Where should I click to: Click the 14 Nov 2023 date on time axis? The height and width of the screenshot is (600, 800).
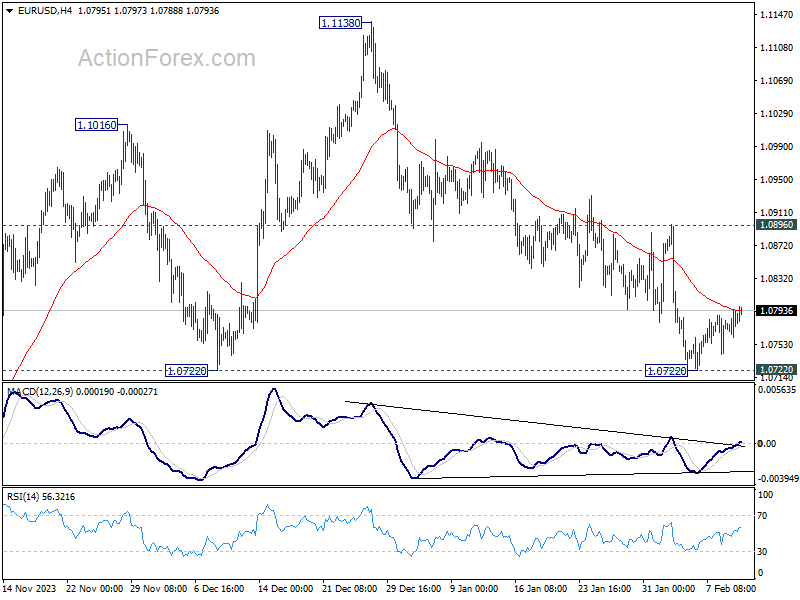point(30,589)
